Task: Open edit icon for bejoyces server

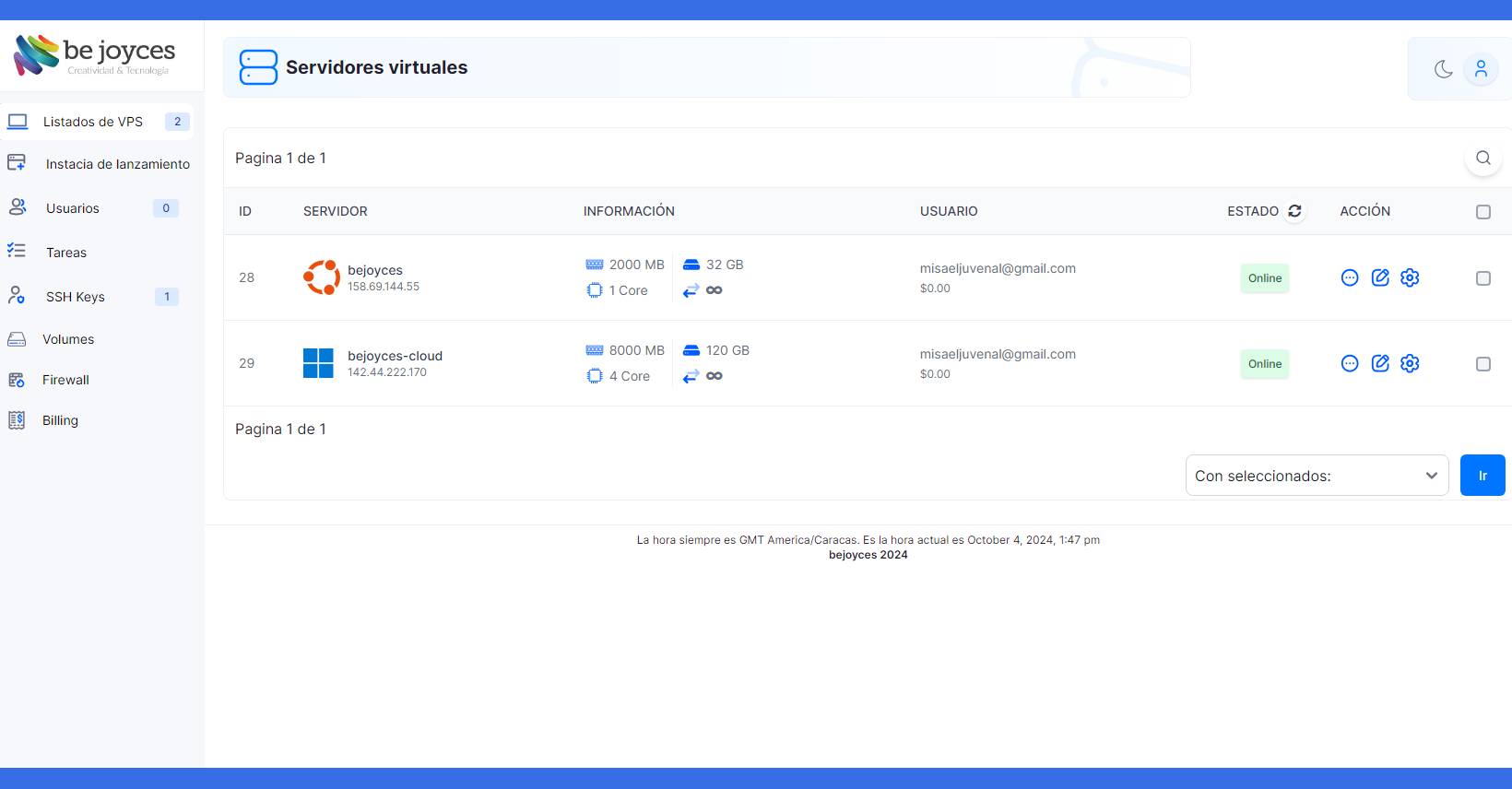Action: [x=1379, y=277]
